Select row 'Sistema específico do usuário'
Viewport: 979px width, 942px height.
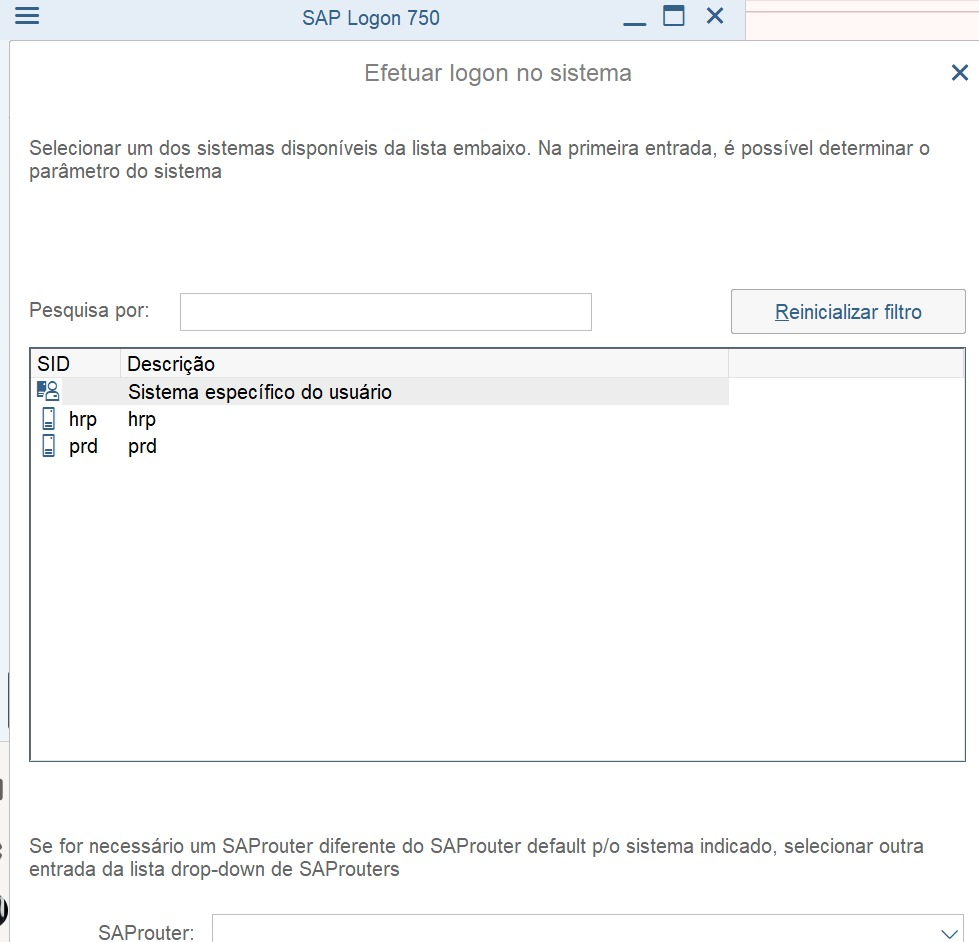pyautogui.click(x=380, y=391)
